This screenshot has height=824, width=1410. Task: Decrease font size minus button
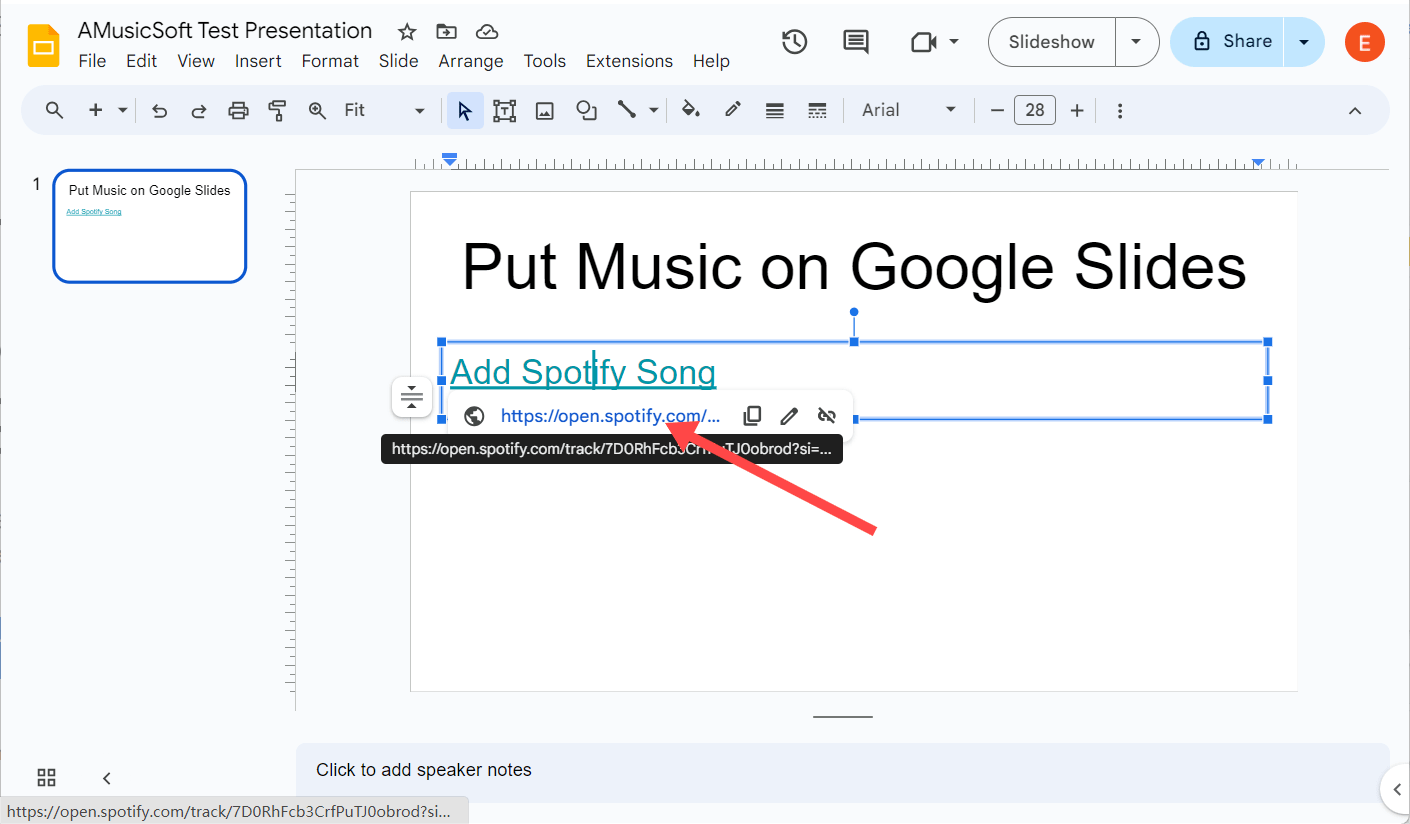pos(997,110)
